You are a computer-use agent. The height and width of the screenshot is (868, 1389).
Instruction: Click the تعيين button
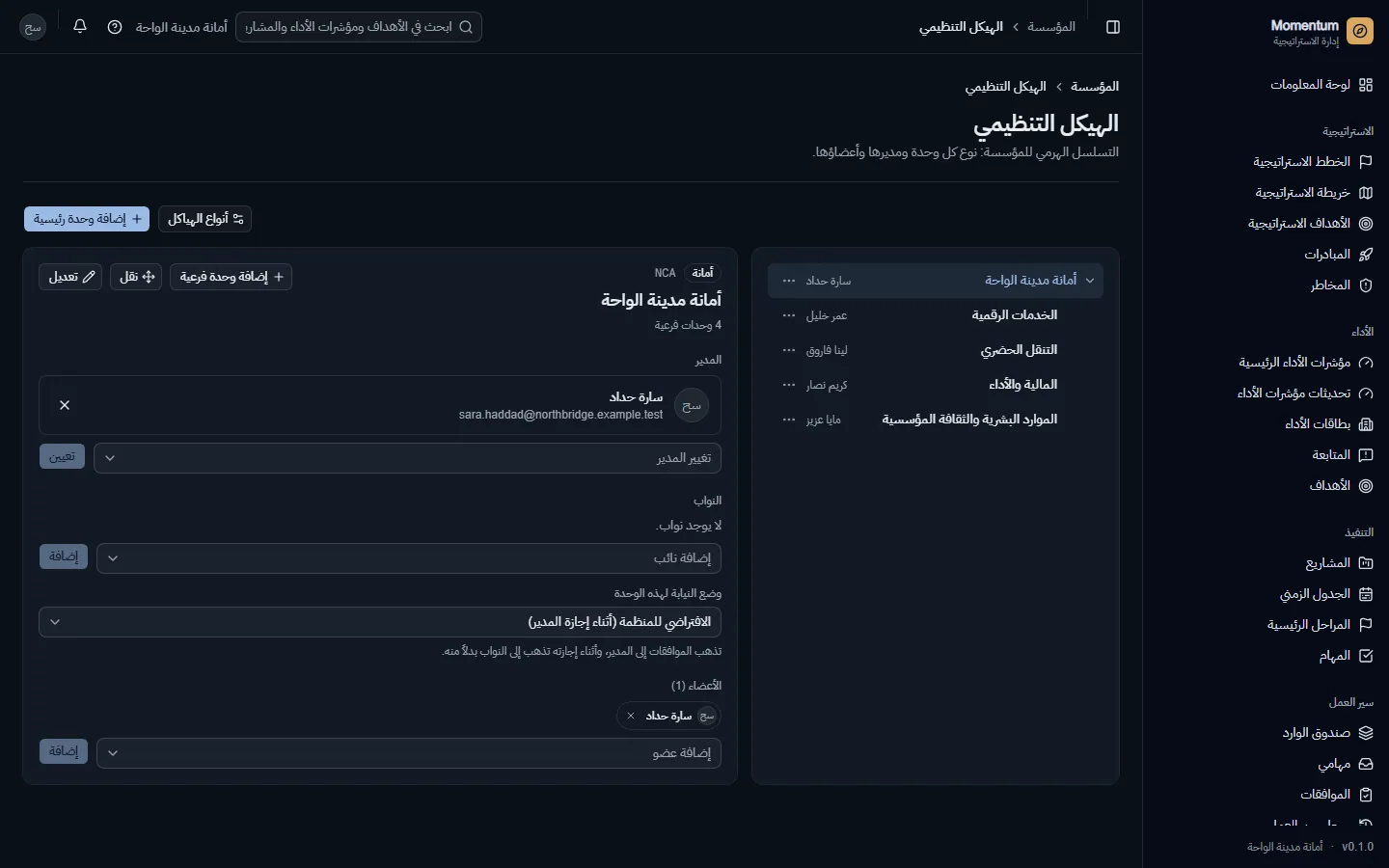point(62,456)
